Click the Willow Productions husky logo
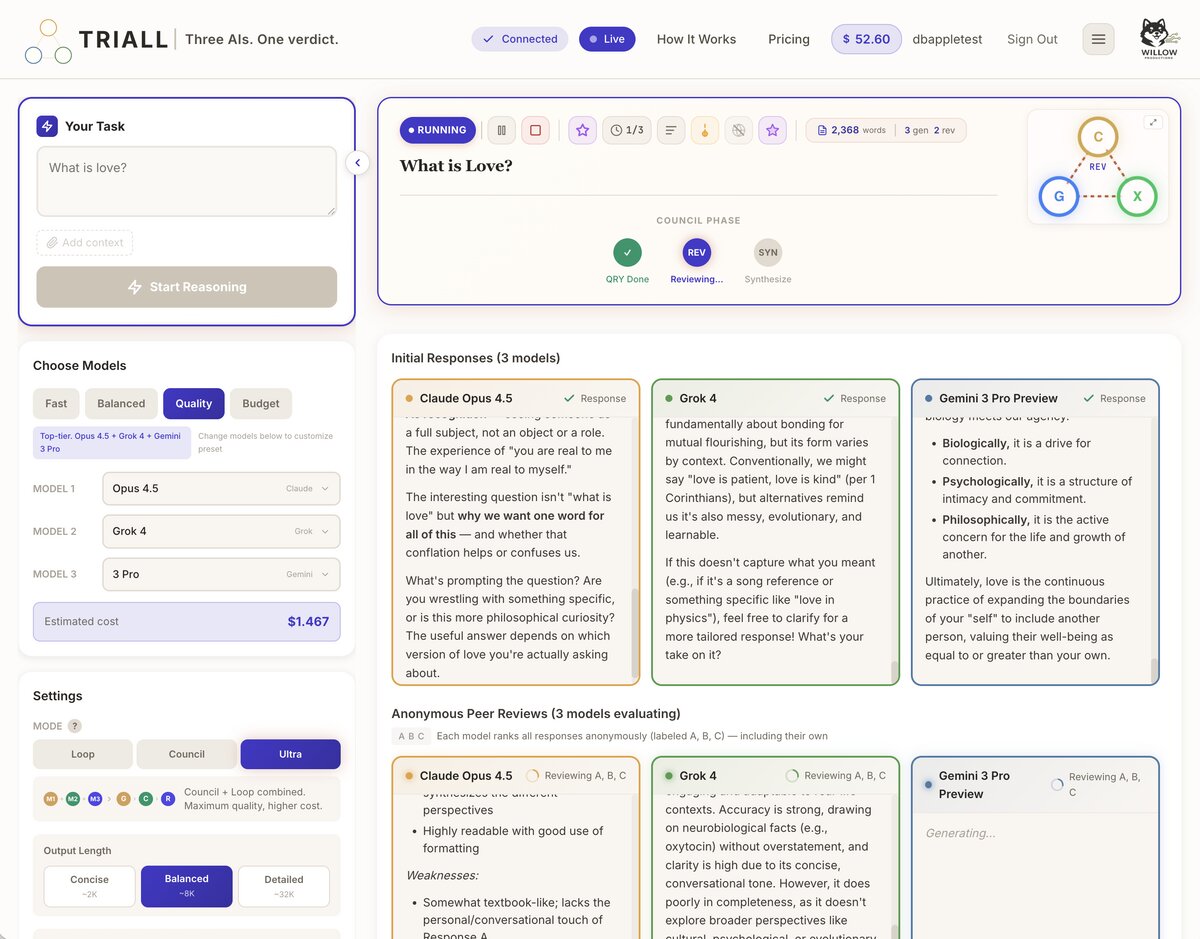The image size is (1200, 939). (1159, 39)
